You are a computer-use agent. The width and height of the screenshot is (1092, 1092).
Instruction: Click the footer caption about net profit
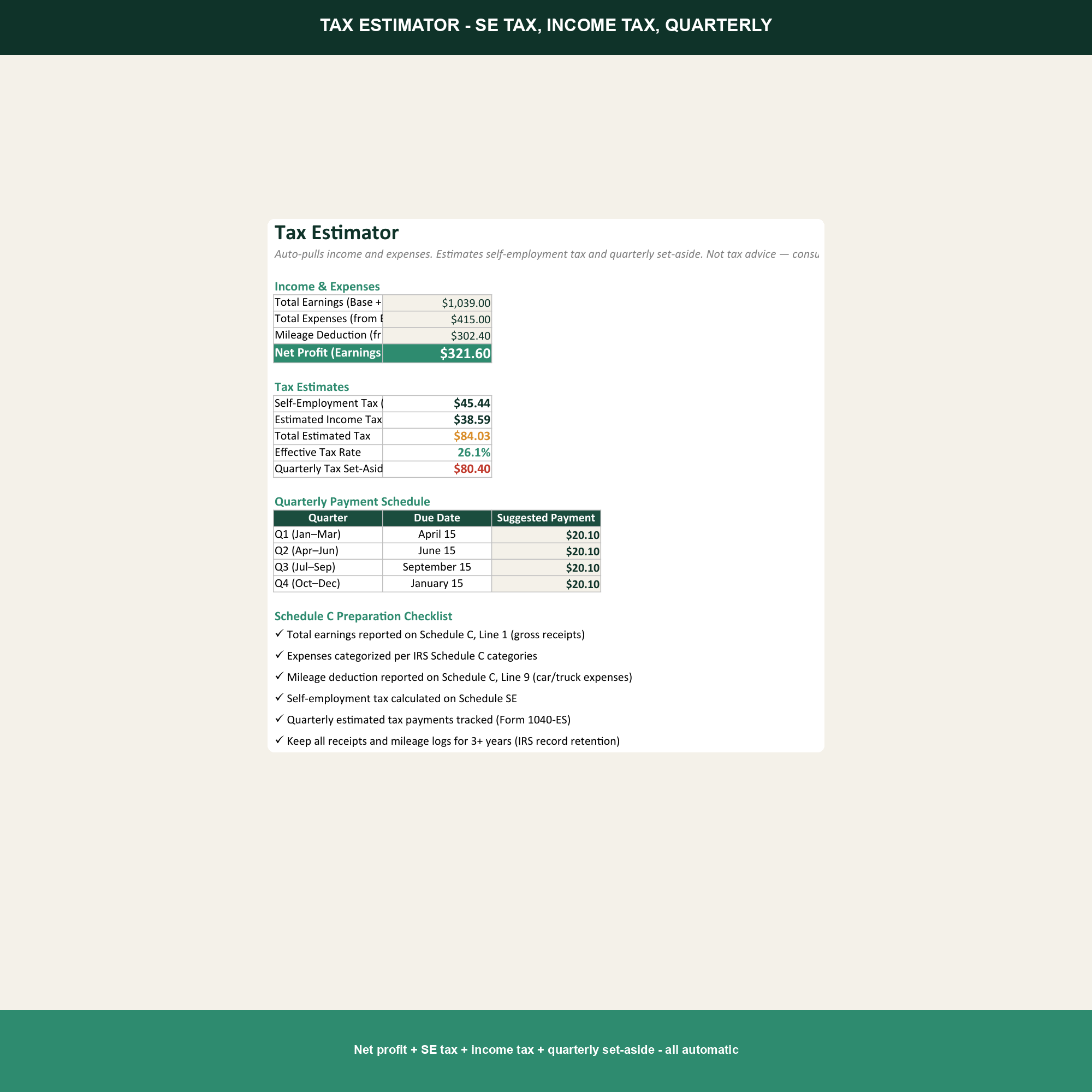[x=546, y=1049]
